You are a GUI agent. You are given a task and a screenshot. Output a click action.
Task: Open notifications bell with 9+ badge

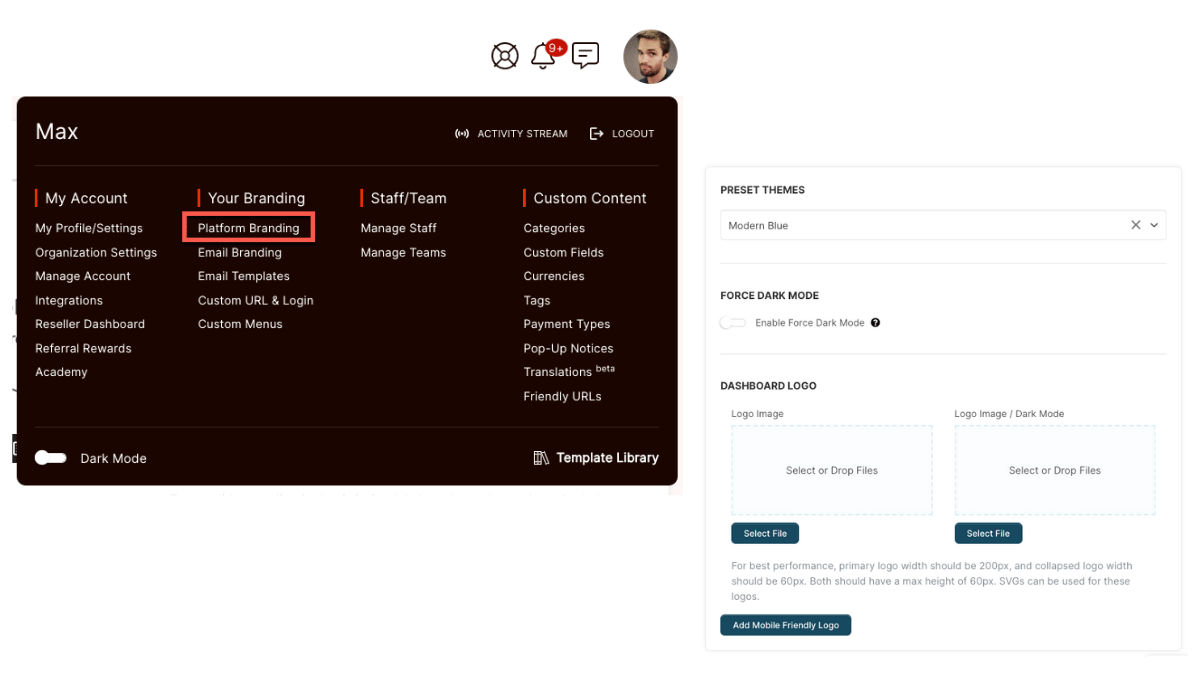543,56
